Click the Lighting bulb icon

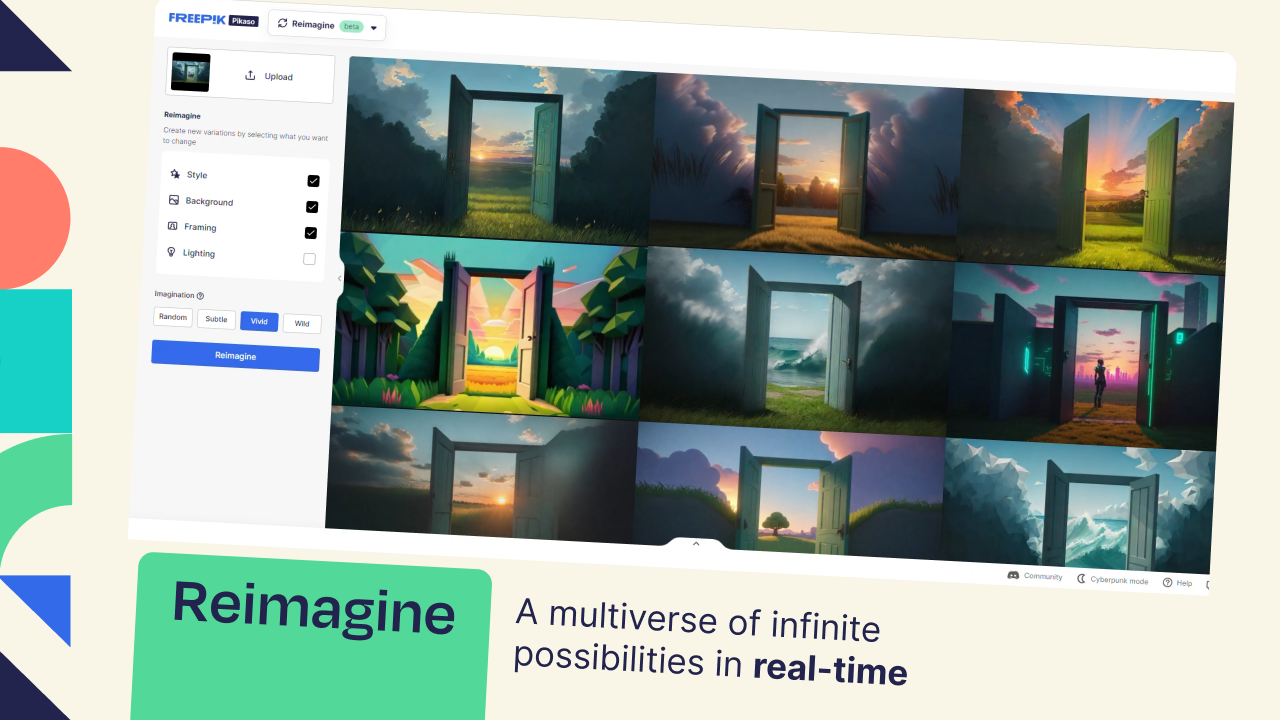point(172,252)
